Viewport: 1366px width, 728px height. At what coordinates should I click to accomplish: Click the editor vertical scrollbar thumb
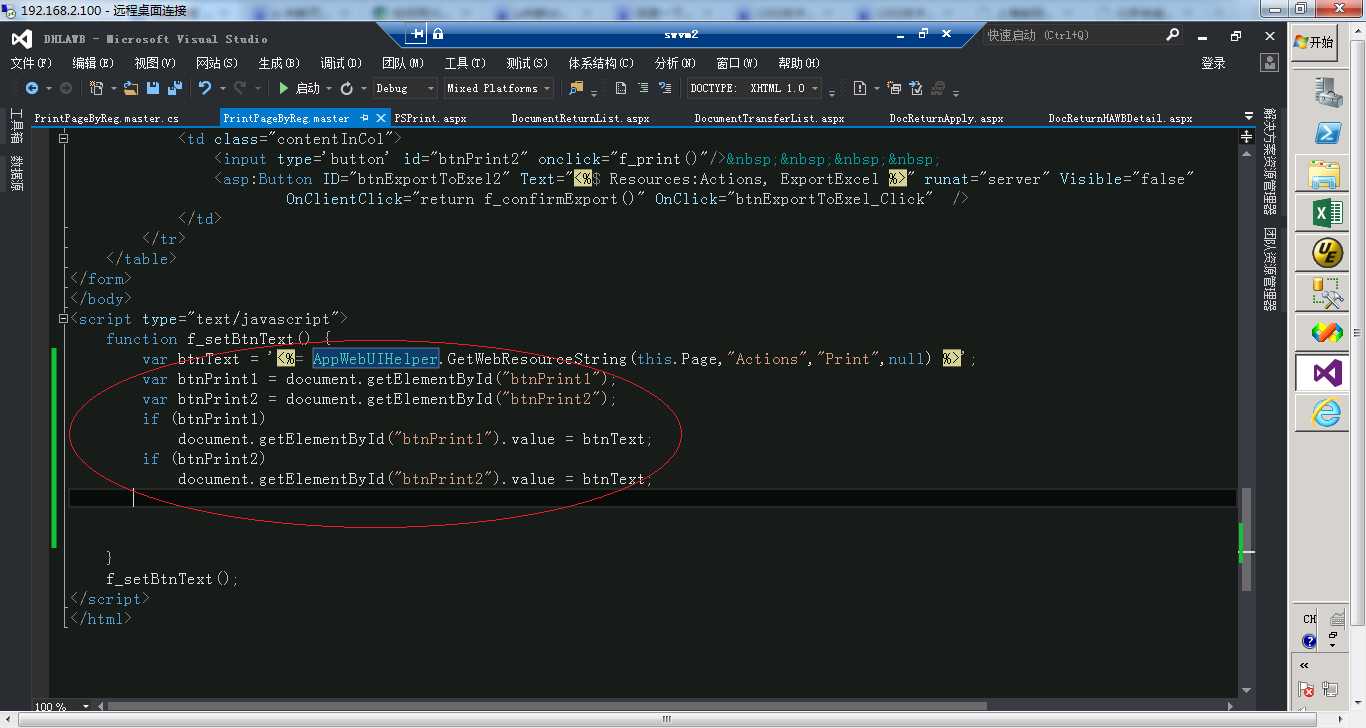coord(1246,540)
